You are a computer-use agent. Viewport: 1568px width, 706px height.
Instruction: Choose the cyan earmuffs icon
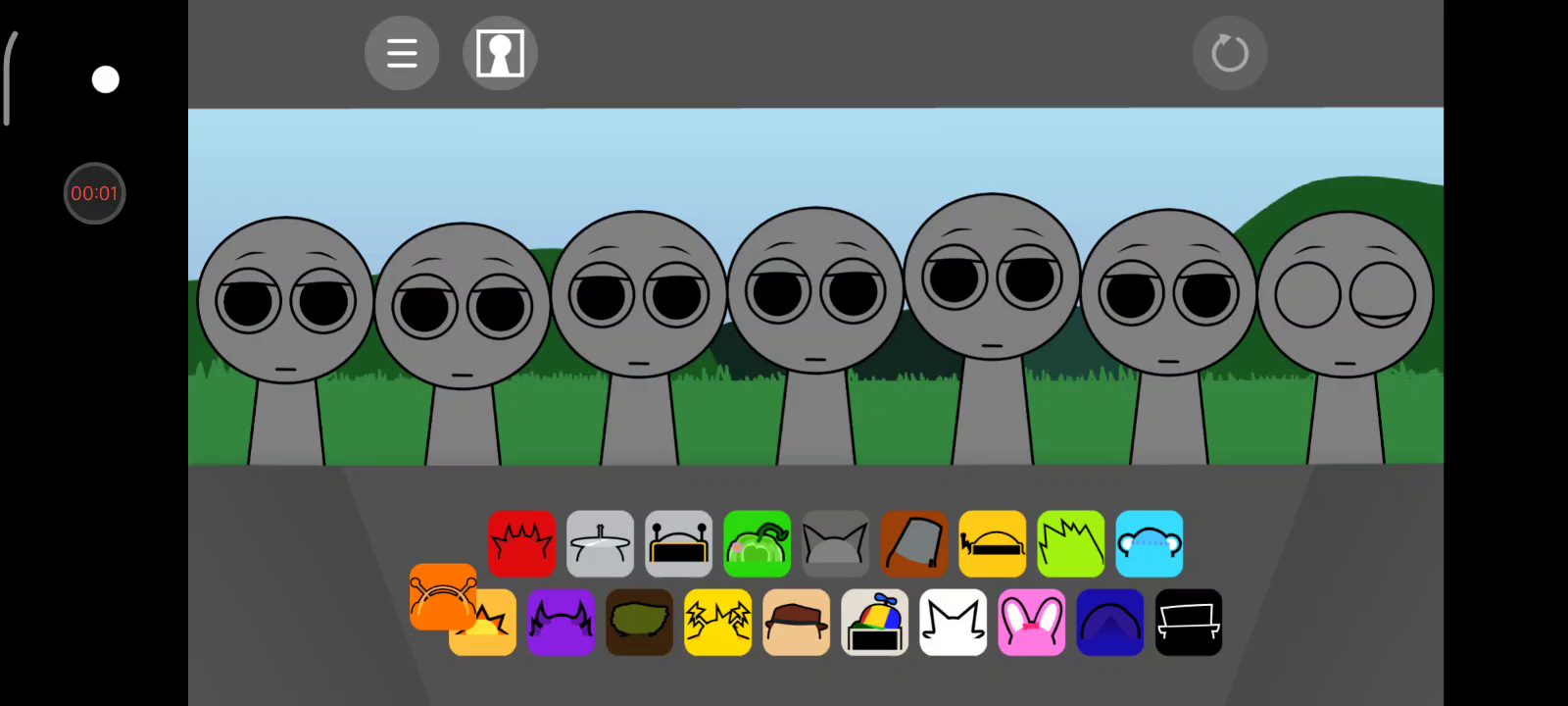coord(1149,543)
